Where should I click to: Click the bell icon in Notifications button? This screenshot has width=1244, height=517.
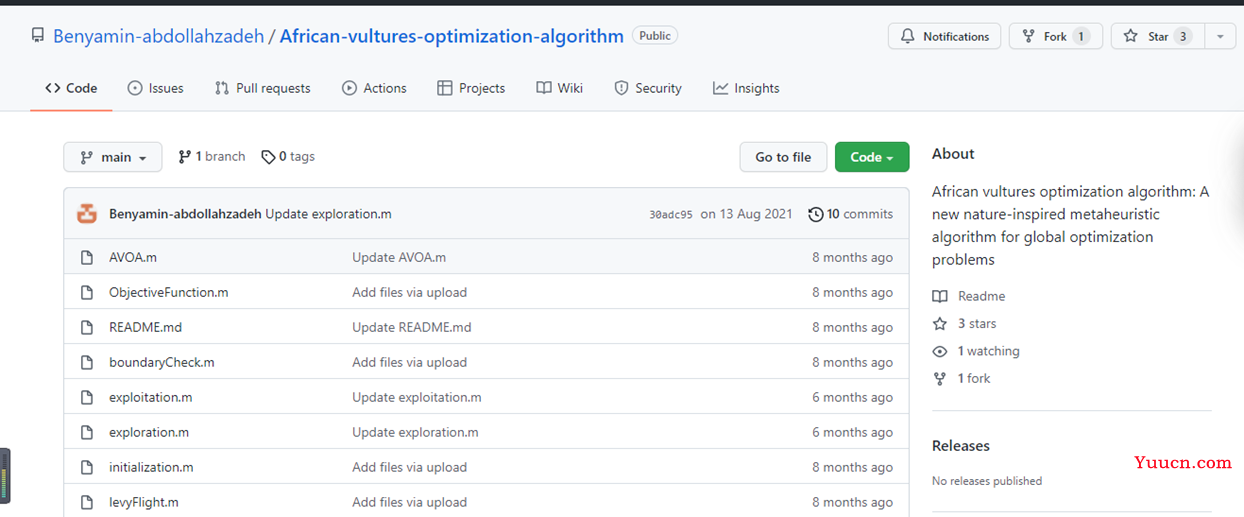coord(907,36)
